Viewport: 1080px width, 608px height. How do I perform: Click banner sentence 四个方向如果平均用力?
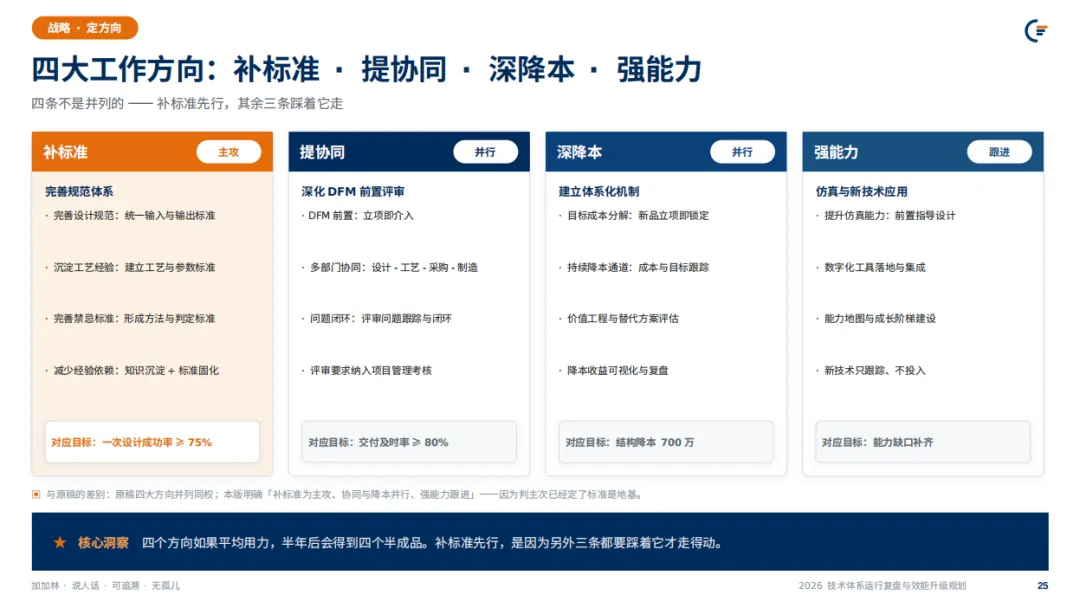coord(433,543)
